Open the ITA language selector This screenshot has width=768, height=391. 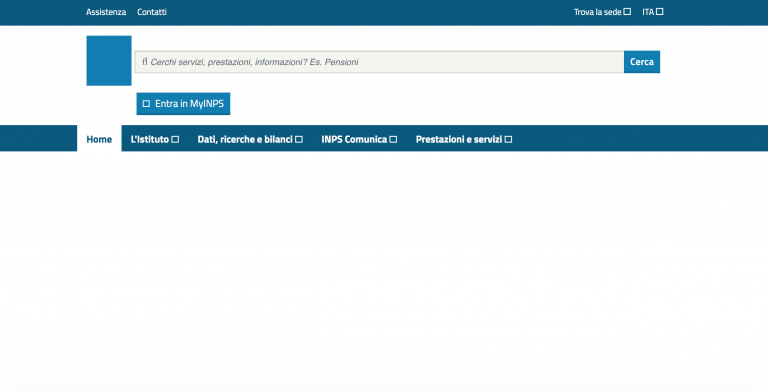pos(652,12)
